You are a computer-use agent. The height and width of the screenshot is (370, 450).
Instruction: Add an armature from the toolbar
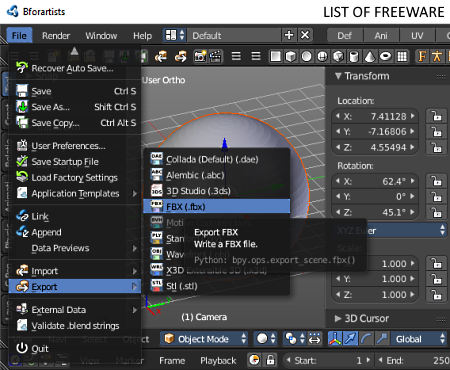pos(436,56)
